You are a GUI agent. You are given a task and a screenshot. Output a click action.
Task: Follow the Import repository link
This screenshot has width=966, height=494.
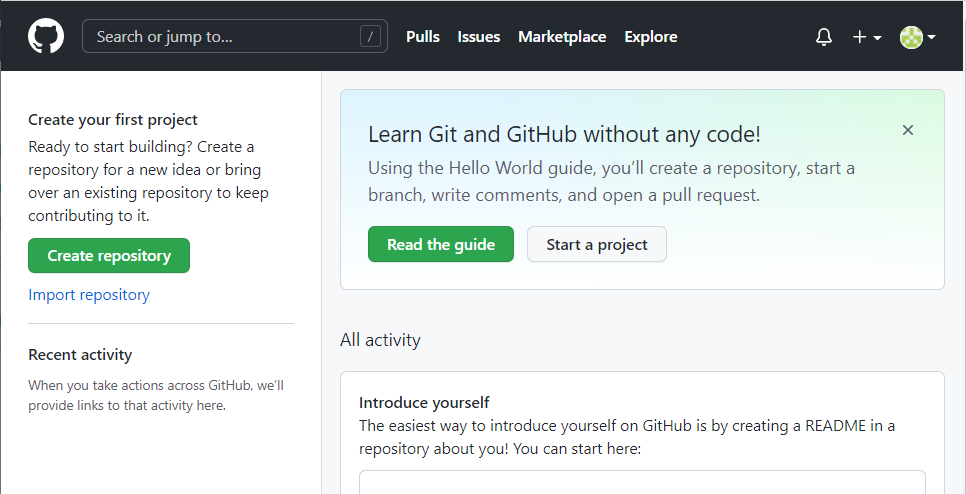[89, 295]
